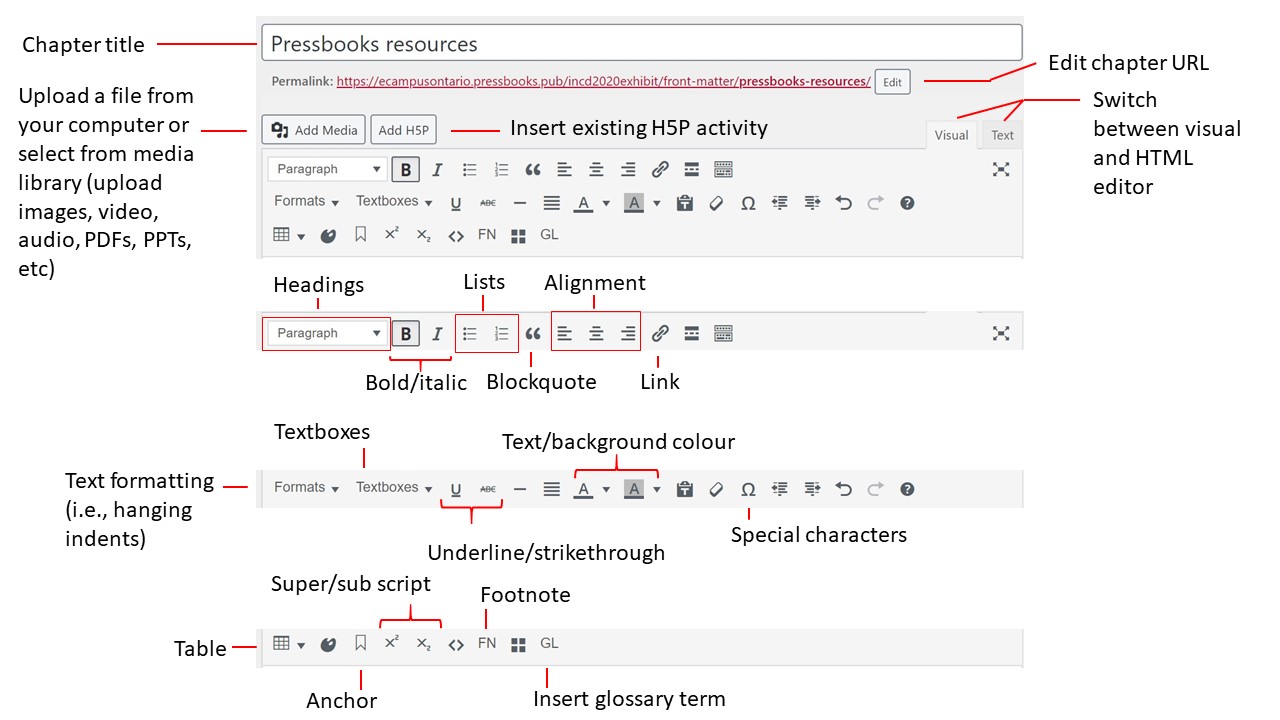This screenshot has width=1280, height=720.
Task: Open keyboard shortcuts help in main editor
Action: pos(908,203)
